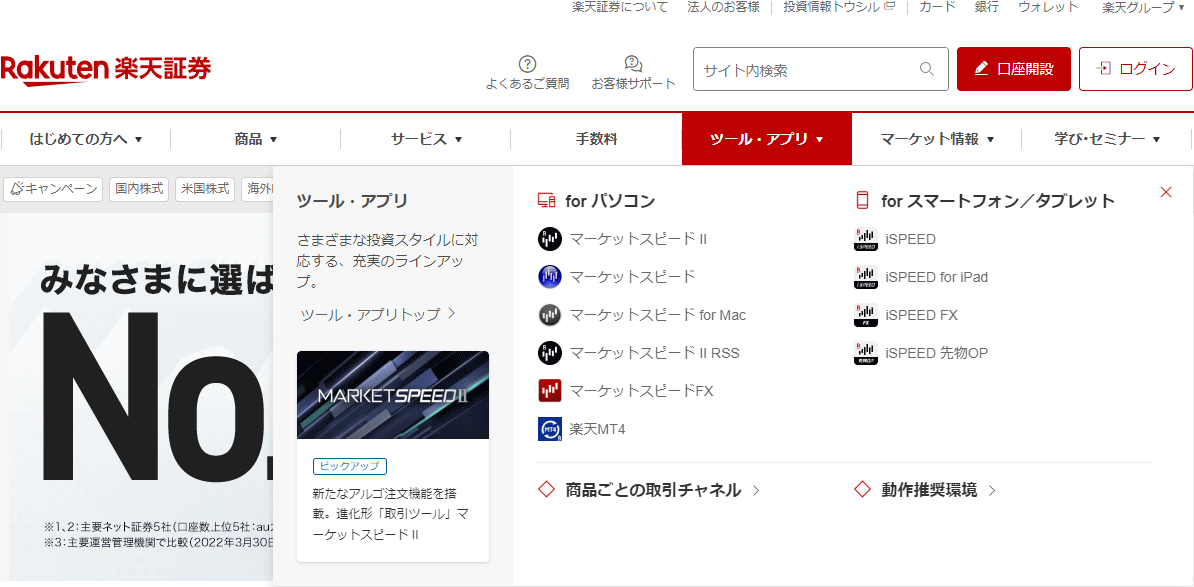
Task: Open the ウォレット link
Action: click(1049, 8)
